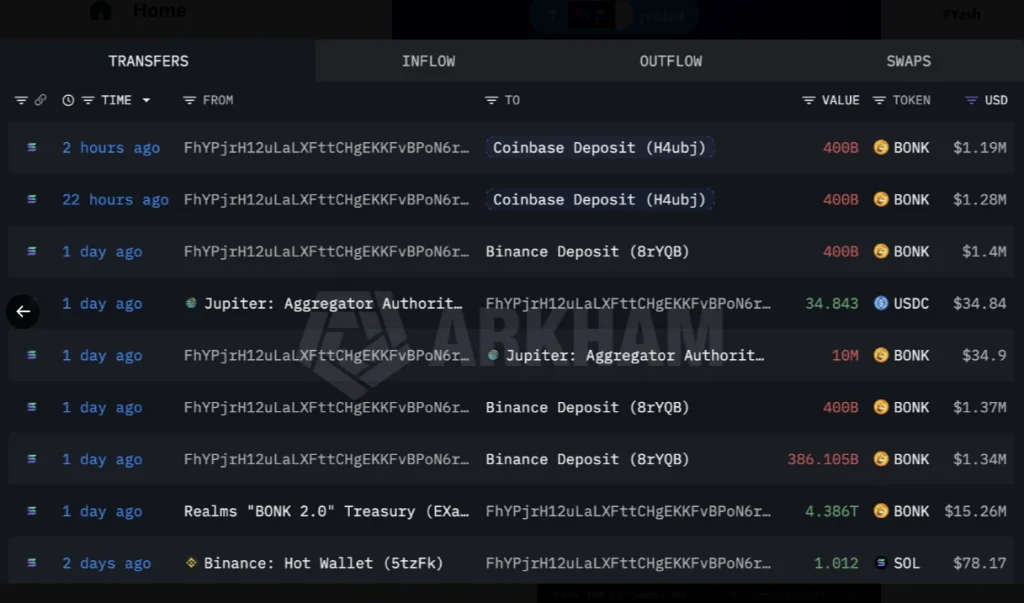Click BONK token icon on $1.19M row
This screenshot has height=603, width=1024.
click(x=881, y=147)
